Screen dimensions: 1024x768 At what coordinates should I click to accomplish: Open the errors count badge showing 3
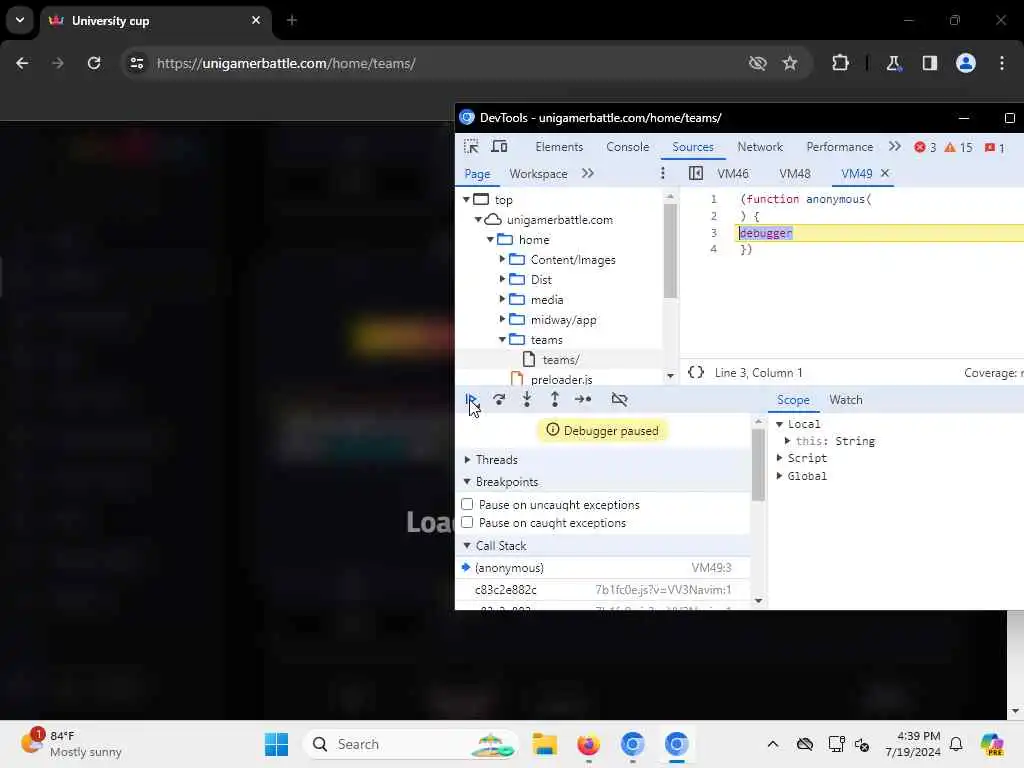pyautogui.click(x=925, y=147)
